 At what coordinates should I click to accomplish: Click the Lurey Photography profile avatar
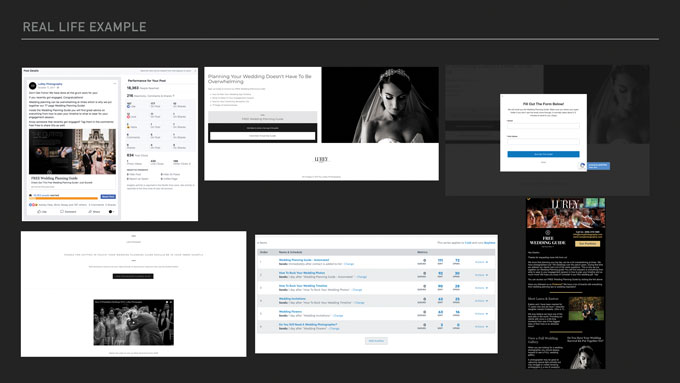point(33,85)
